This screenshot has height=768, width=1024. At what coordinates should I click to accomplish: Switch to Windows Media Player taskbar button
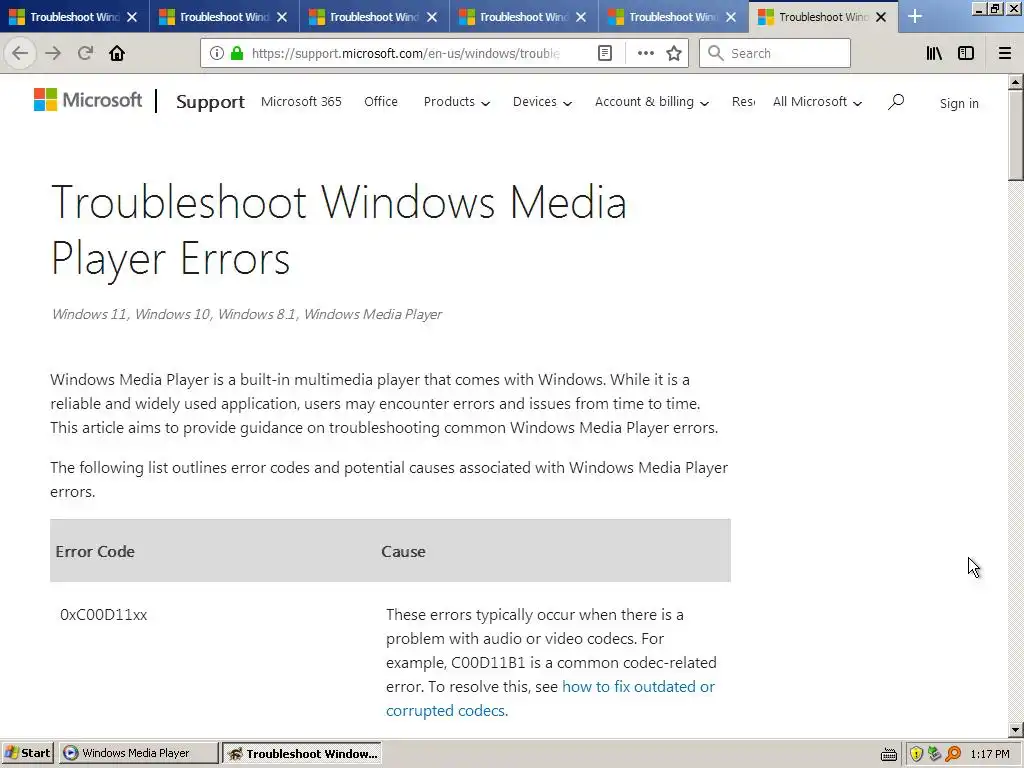point(139,753)
